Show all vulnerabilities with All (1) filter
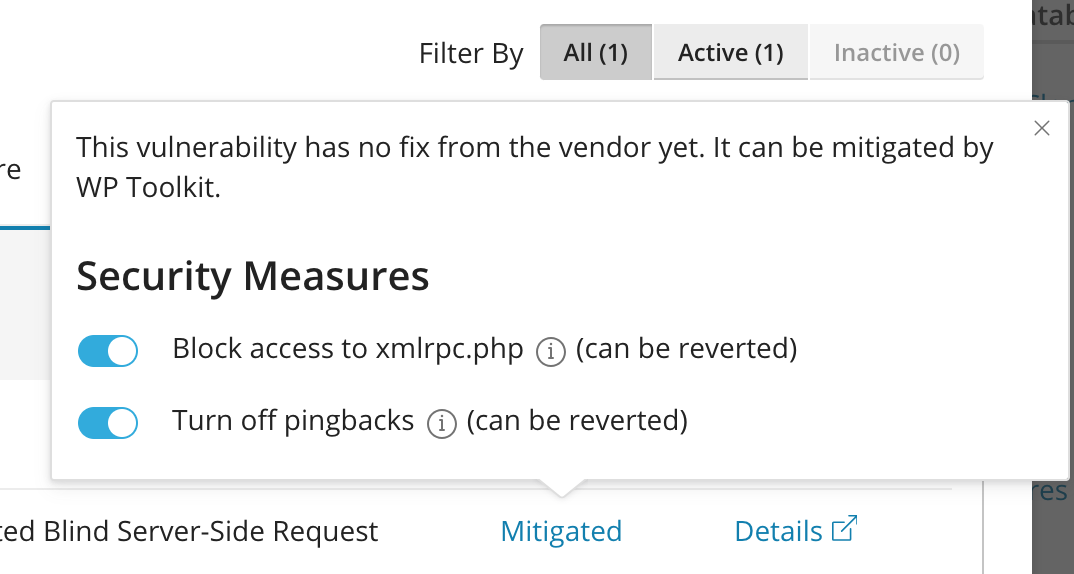This screenshot has width=1074, height=574. tap(596, 52)
